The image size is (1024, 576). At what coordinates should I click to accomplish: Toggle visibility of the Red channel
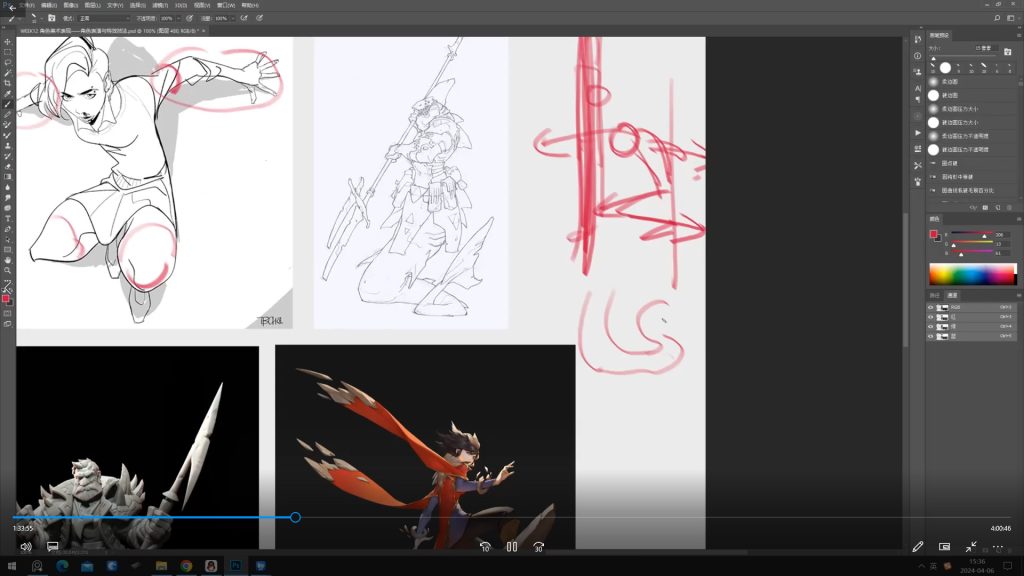click(931, 317)
